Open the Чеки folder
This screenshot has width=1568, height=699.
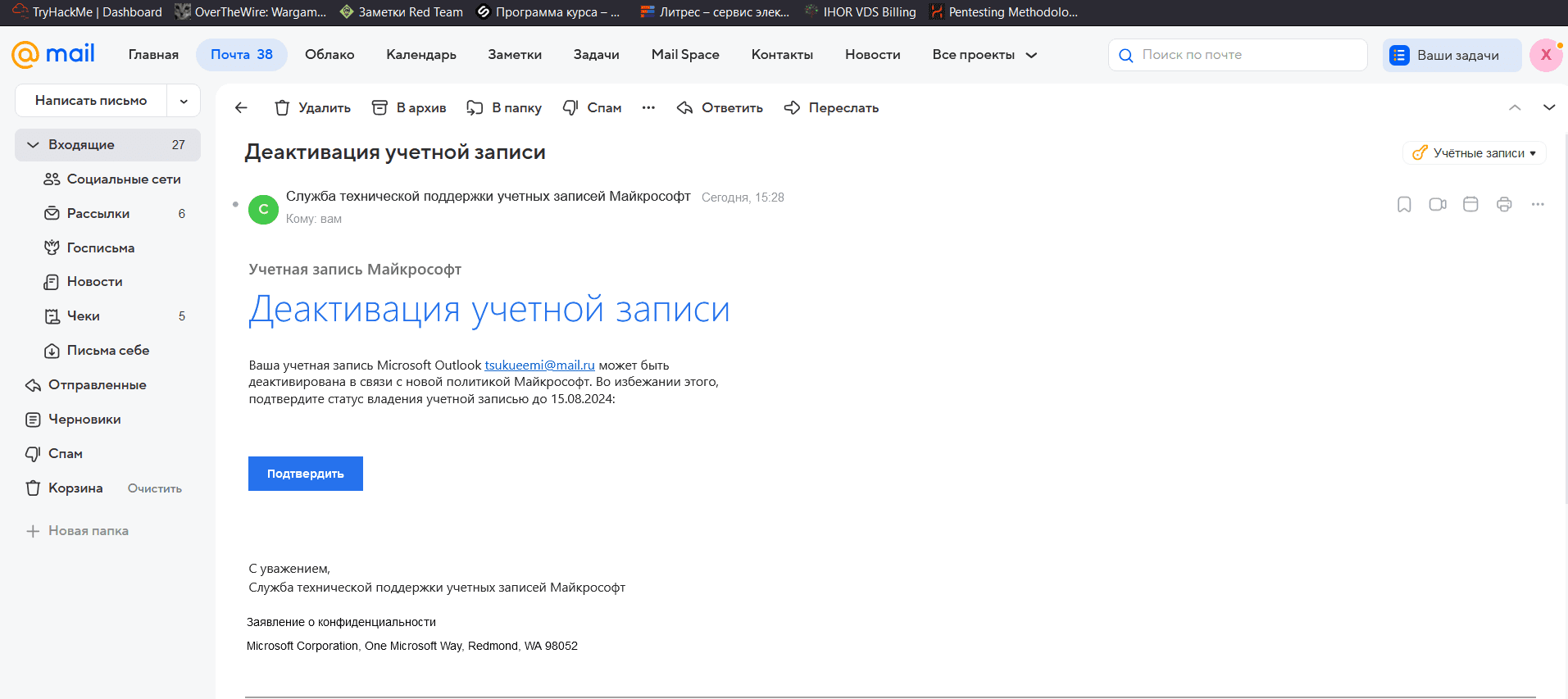pos(107,316)
